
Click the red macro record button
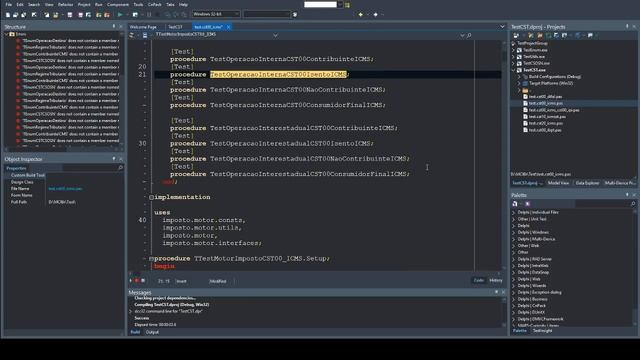137,281
